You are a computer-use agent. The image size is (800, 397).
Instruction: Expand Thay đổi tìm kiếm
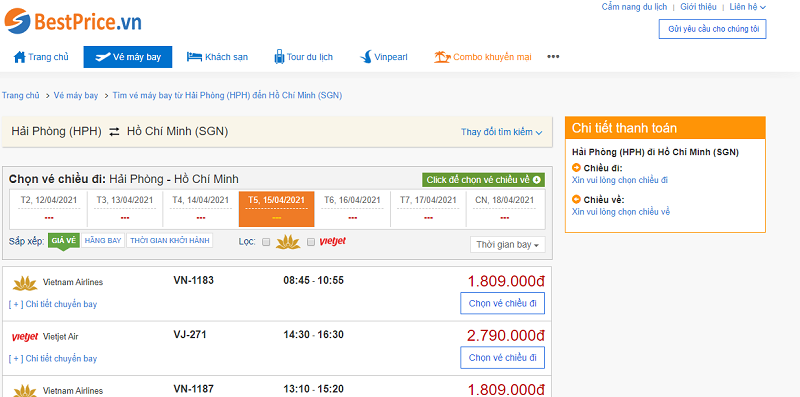click(x=502, y=132)
